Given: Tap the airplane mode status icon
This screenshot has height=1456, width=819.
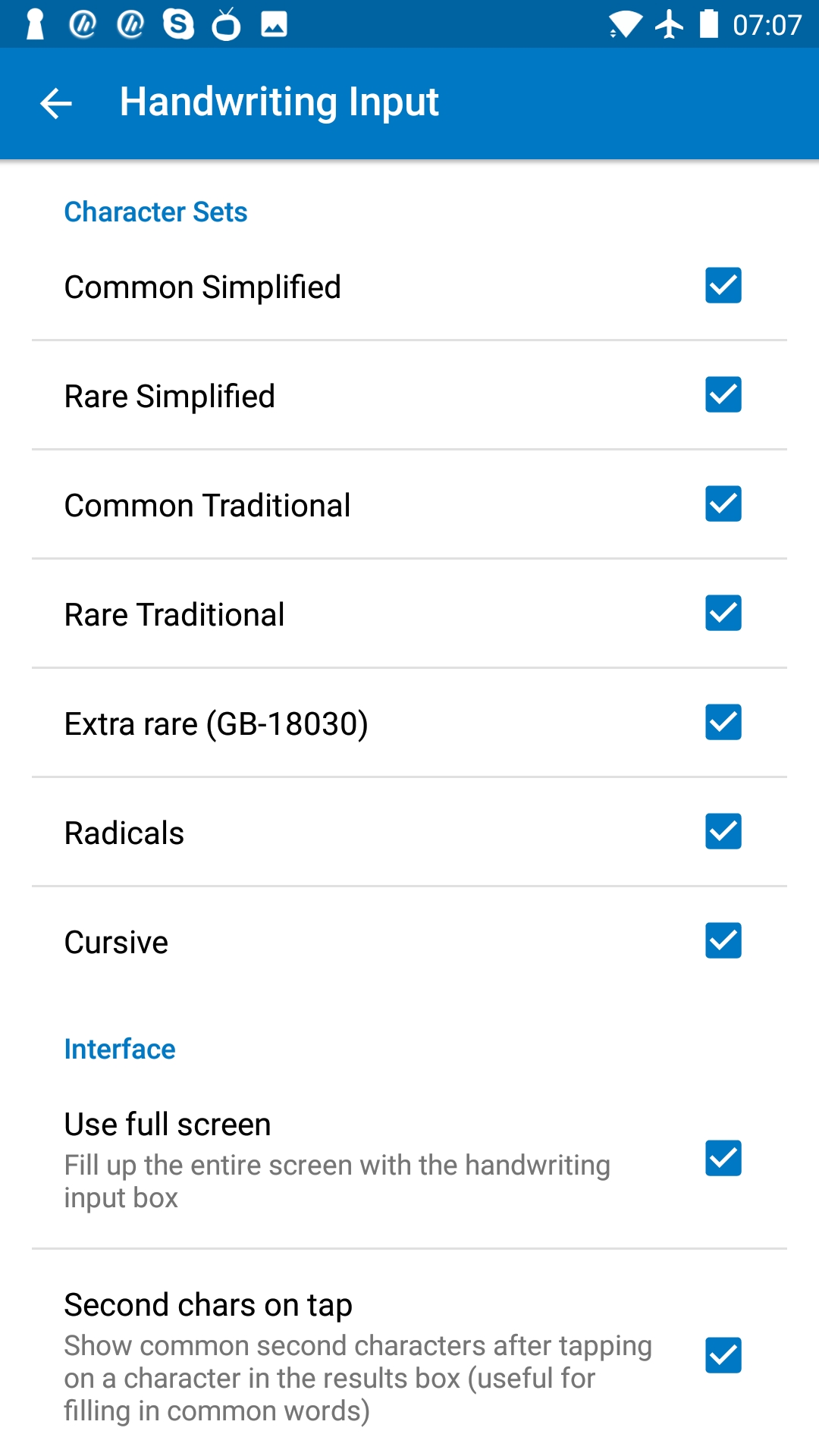Looking at the screenshot, I should [x=669, y=24].
